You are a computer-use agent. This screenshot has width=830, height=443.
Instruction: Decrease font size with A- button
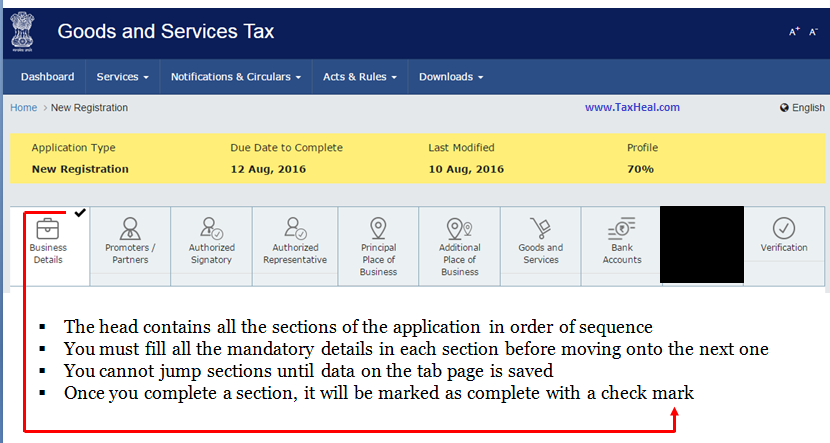point(812,32)
